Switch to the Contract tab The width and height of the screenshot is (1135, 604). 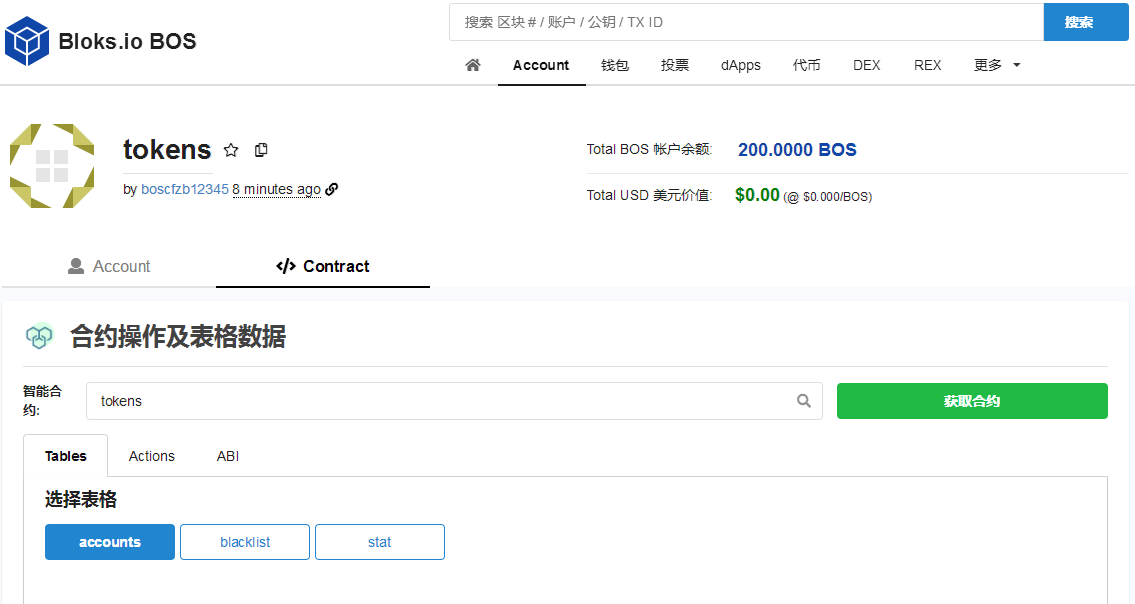click(x=323, y=267)
